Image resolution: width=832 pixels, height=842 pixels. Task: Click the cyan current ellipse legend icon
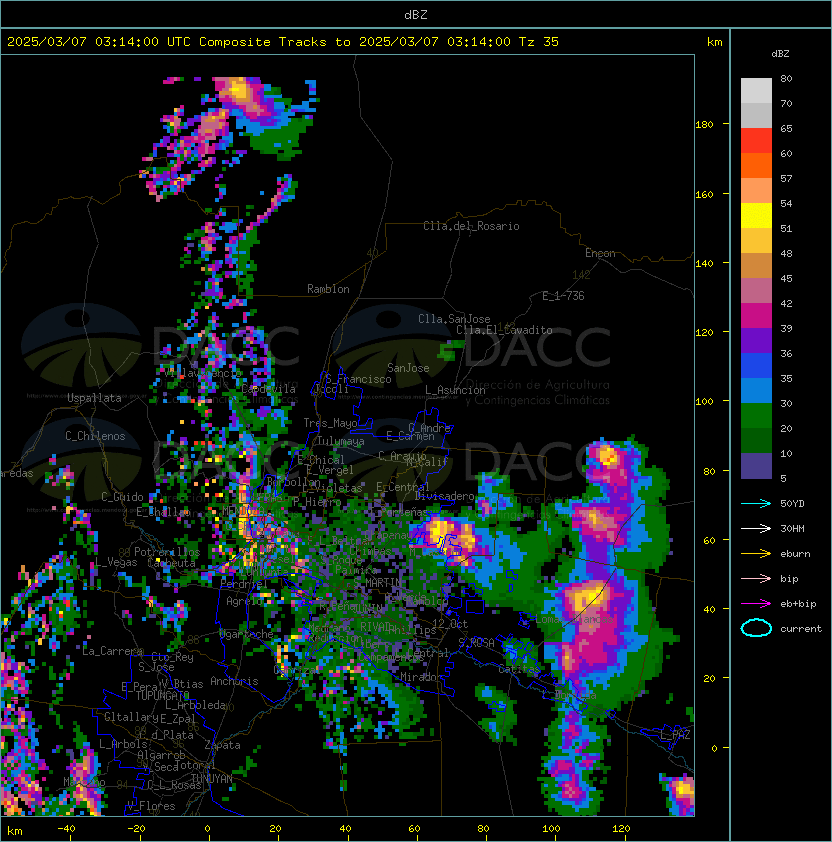point(756,628)
